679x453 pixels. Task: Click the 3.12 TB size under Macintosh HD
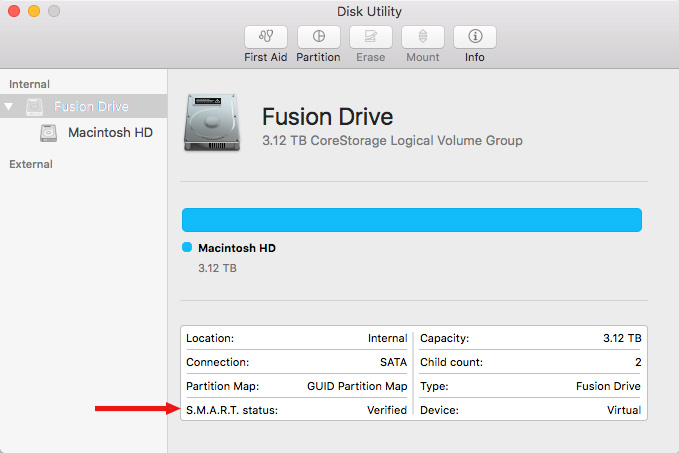217,268
